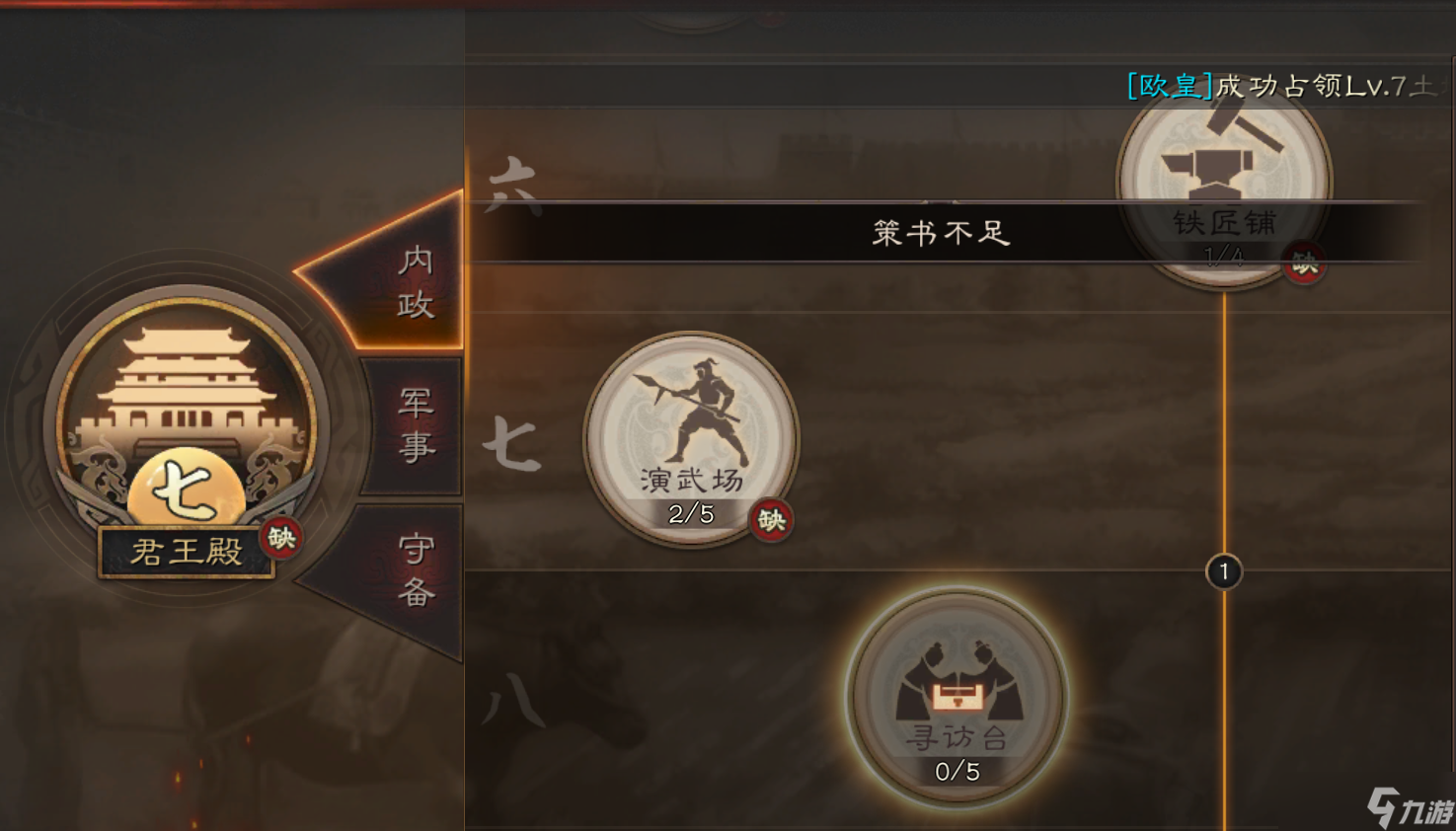Select the 六 tier row label
The width and height of the screenshot is (1456, 831).
tap(515, 185)
